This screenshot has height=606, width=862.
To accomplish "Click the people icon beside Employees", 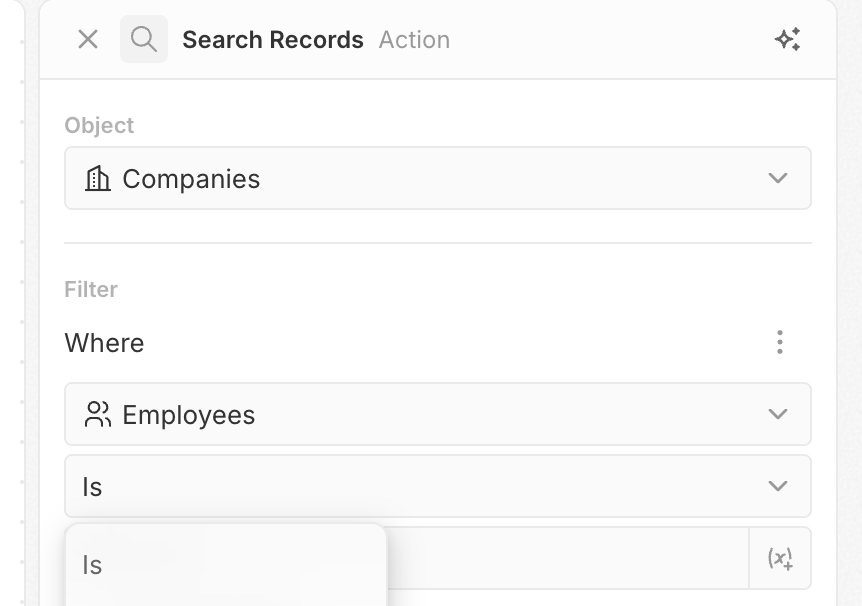I will pos(98,415).
